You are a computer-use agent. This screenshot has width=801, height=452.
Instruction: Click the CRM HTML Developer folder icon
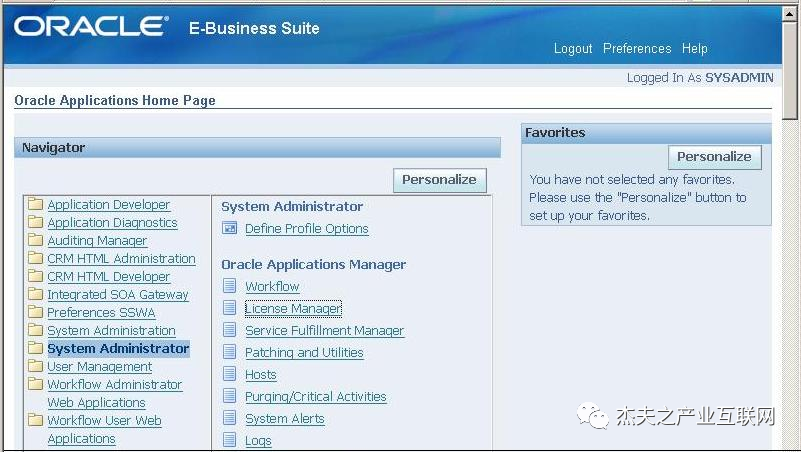pos(35,276)
